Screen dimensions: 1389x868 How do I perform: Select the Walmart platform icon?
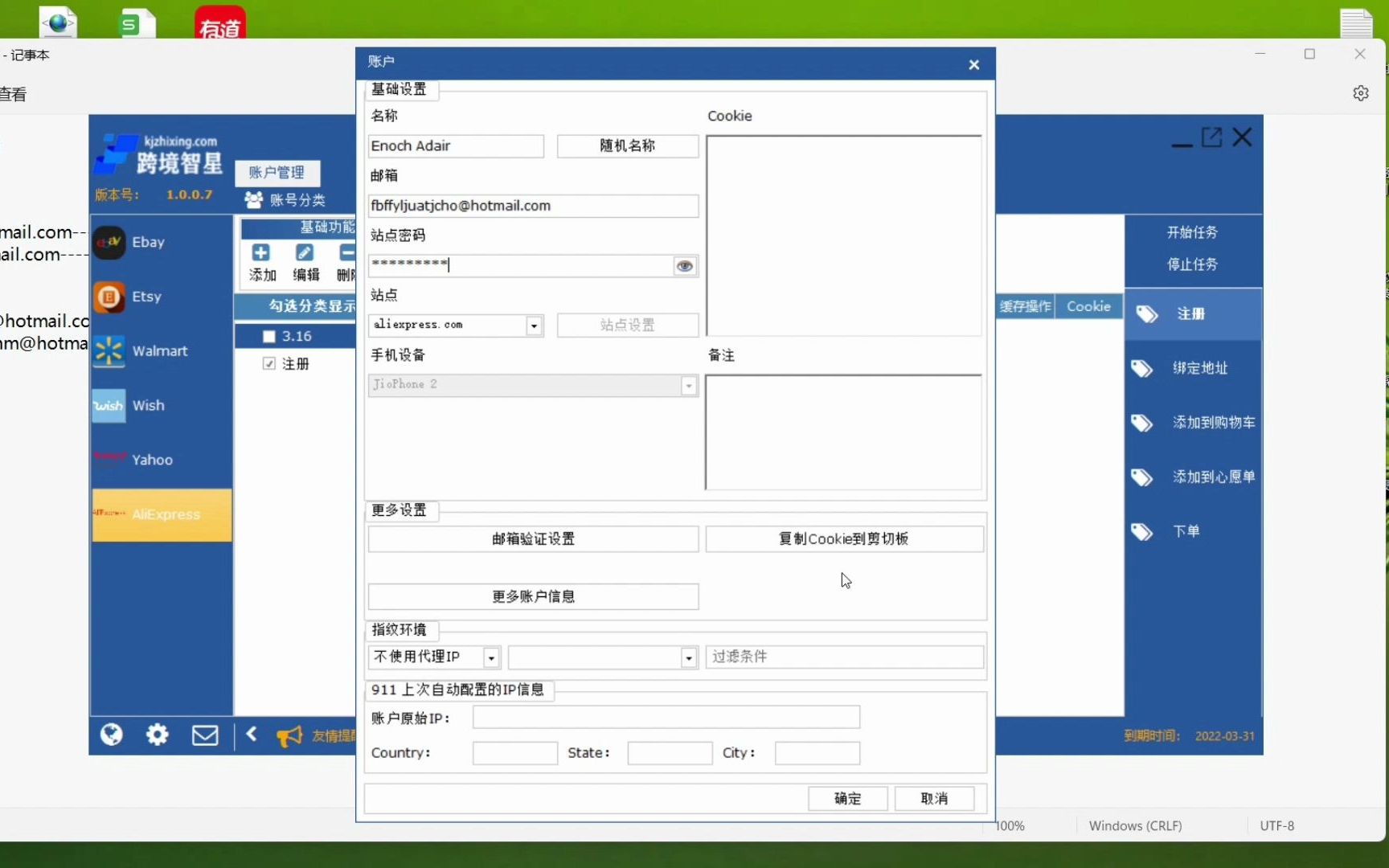(109, 351)
